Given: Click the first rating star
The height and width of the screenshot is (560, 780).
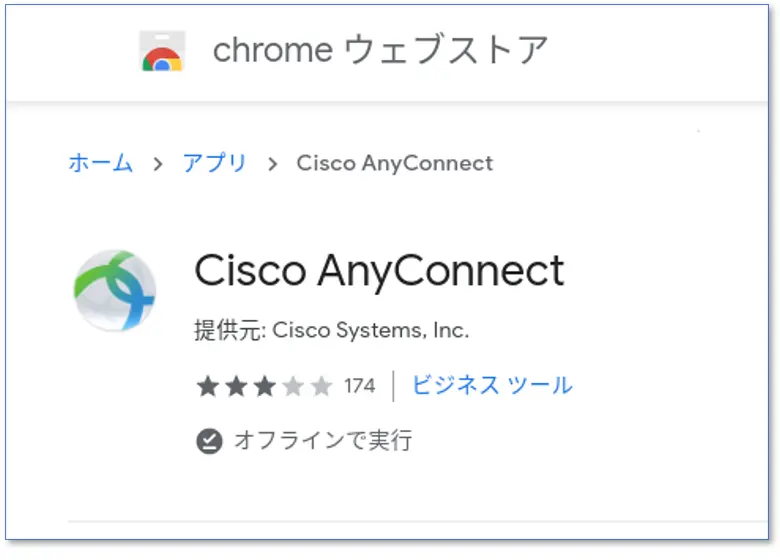Looking at the screenshot, I should (x=207, y=386).
